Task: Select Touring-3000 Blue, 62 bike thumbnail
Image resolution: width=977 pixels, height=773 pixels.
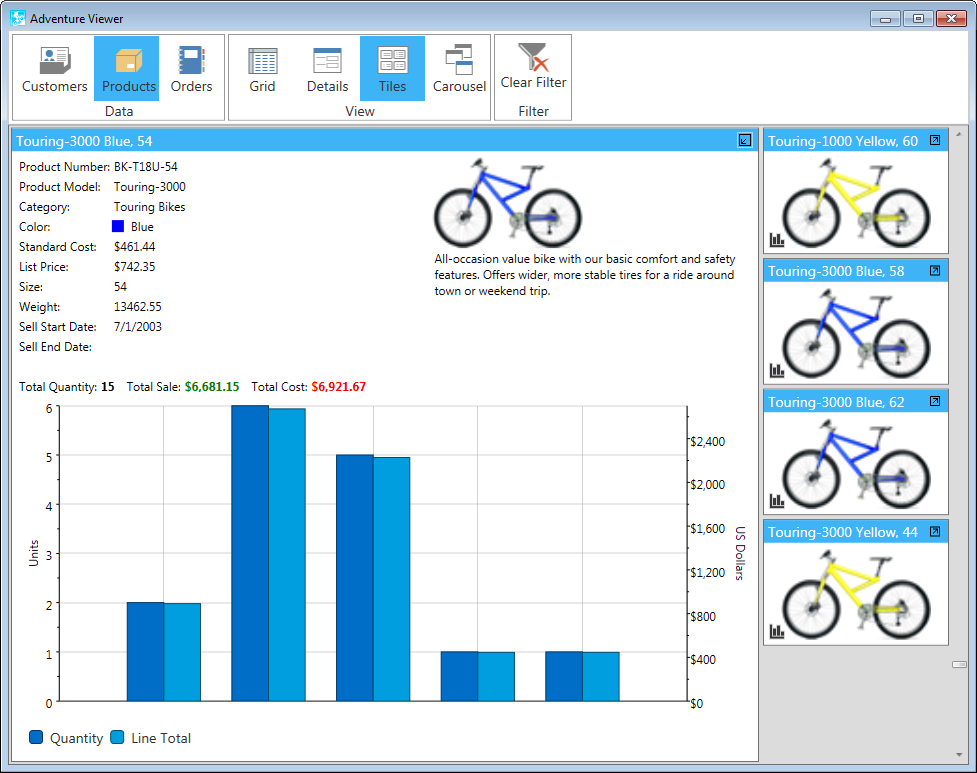Action: point(856,464)
